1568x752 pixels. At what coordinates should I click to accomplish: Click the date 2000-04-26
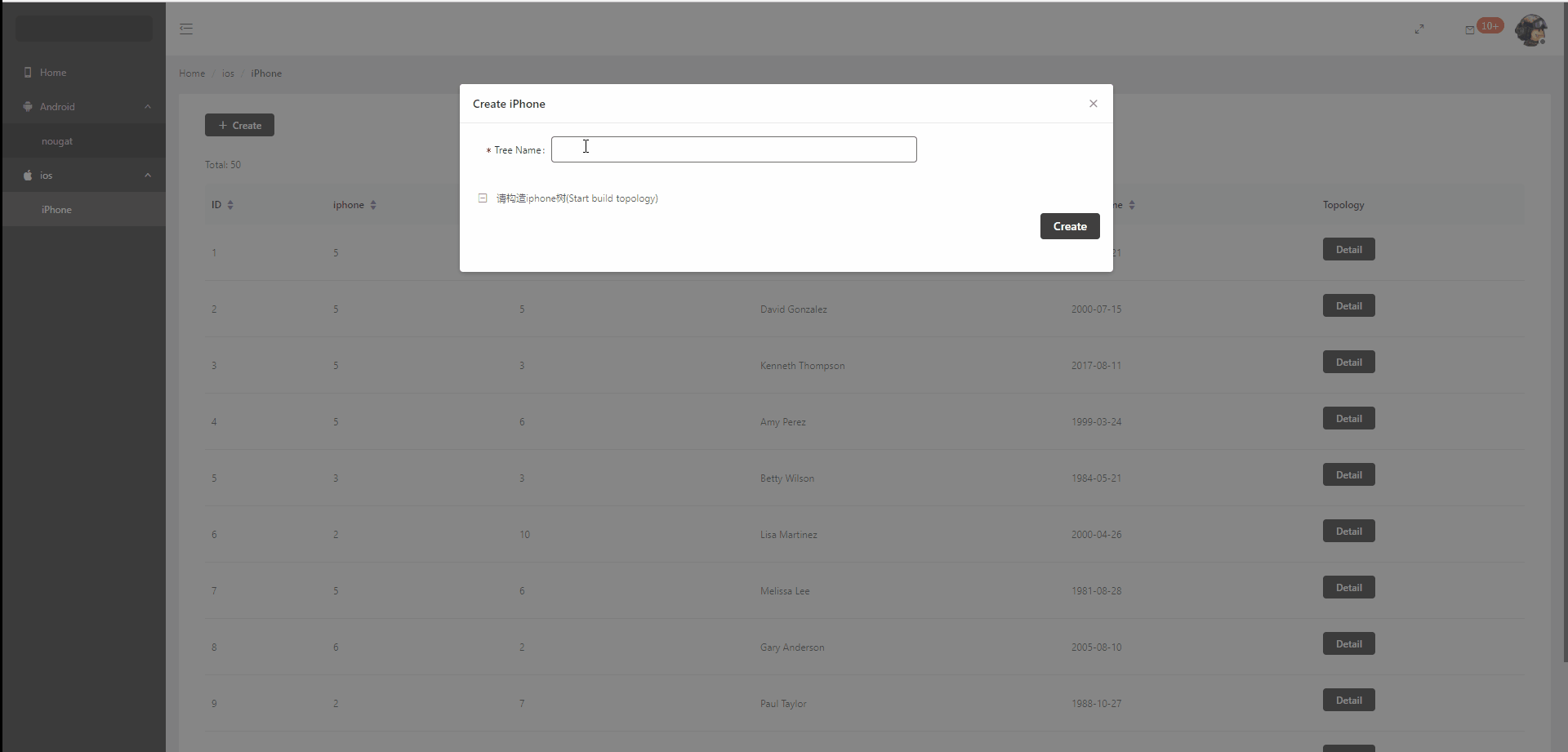pyautogui.click(x=1097, y=535)
